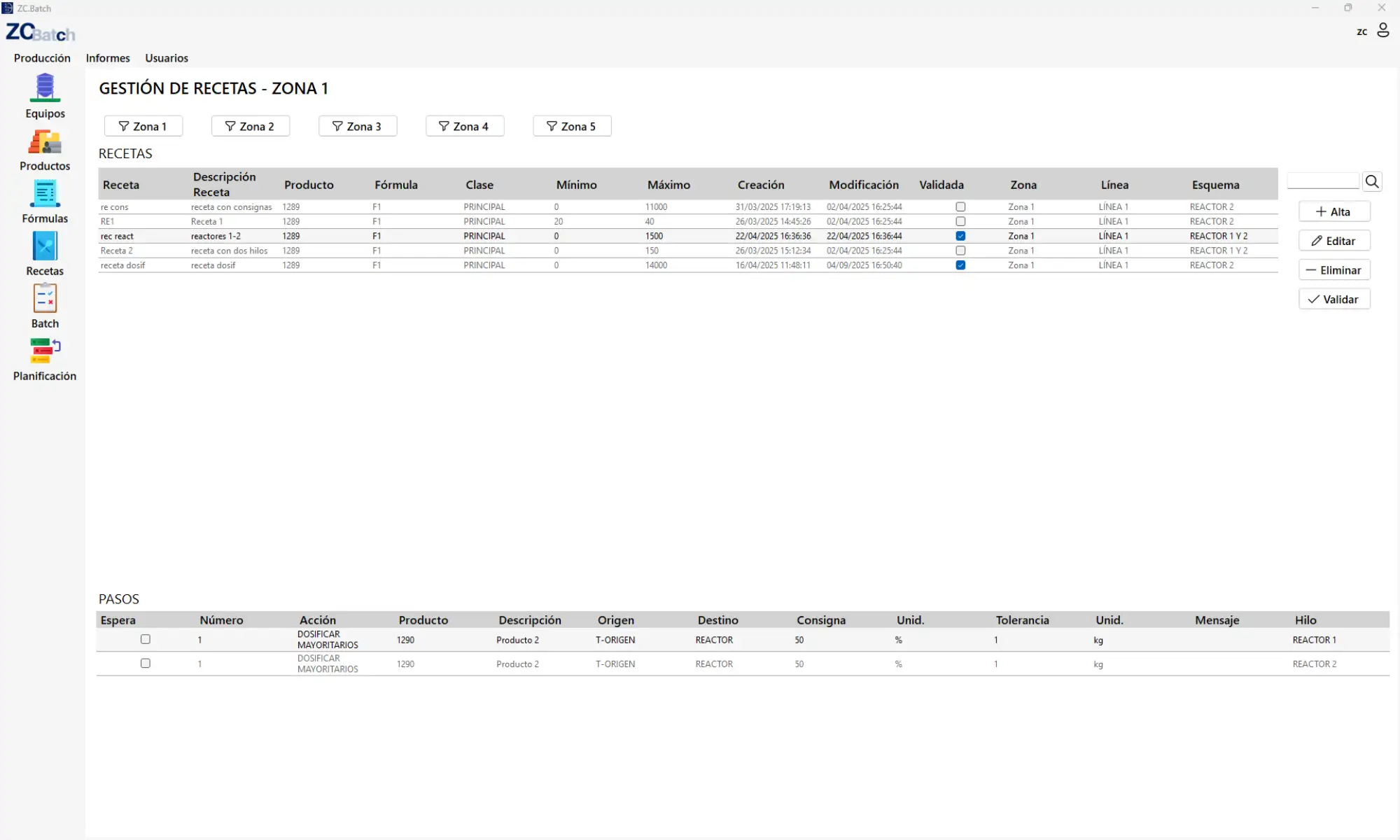This screenshot has height=840, width=1400.
Task: Select the 'Receta 2' table row
Action: pos(116,251)
